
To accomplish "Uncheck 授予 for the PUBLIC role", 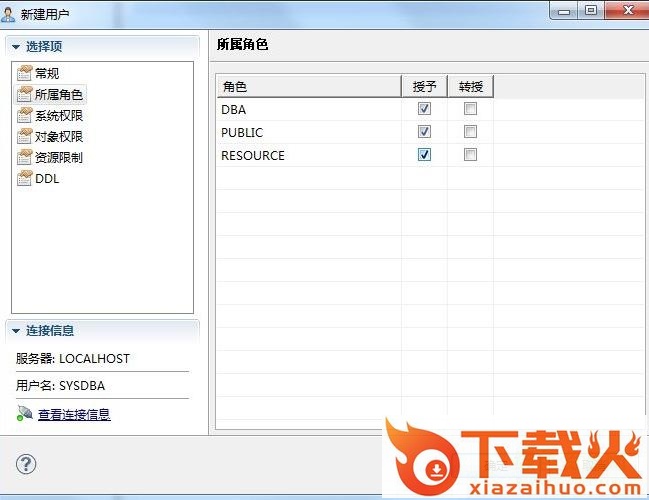I will (x=424, y=132).
